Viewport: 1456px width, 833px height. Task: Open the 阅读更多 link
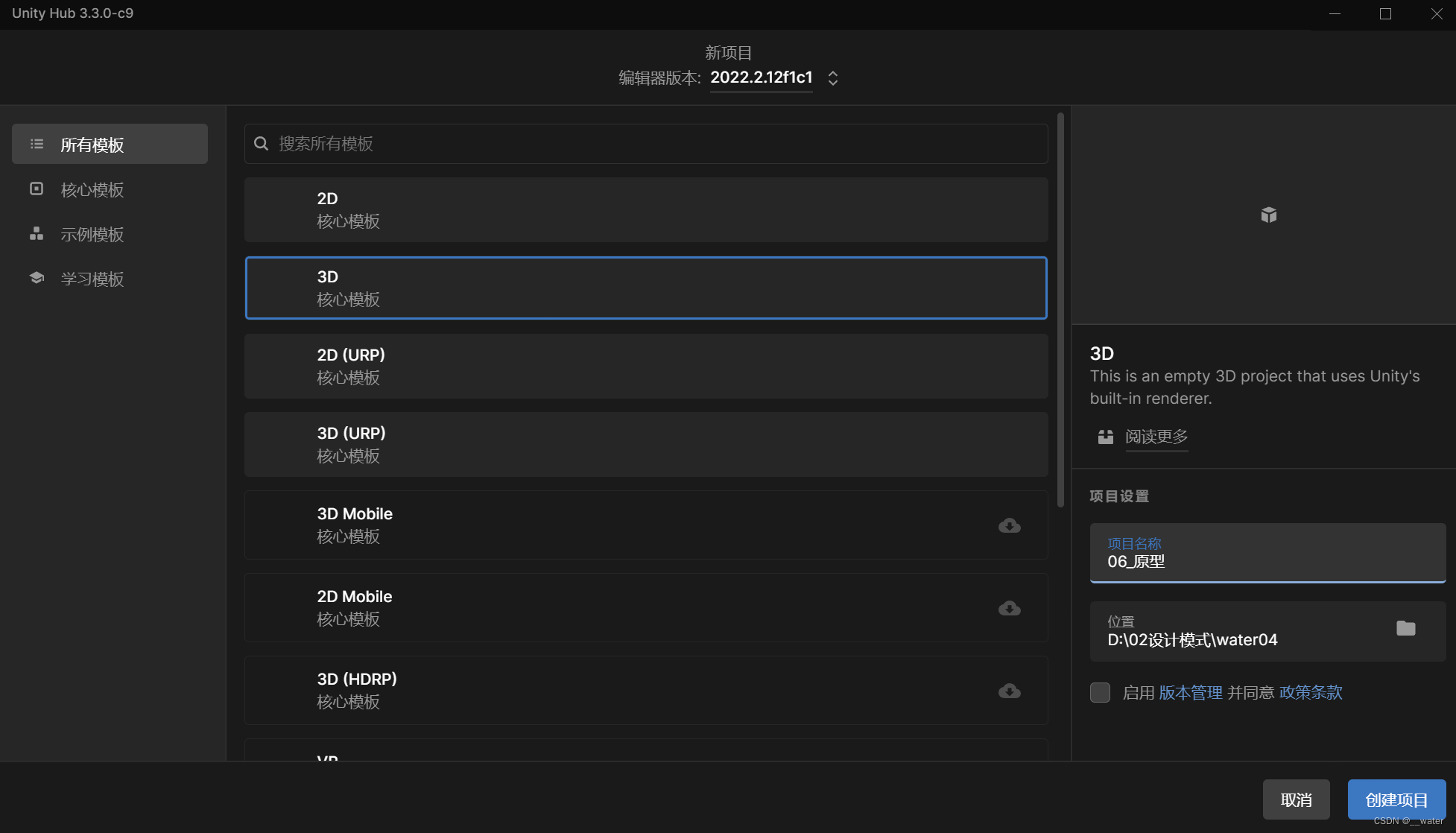coord(1156,437)
